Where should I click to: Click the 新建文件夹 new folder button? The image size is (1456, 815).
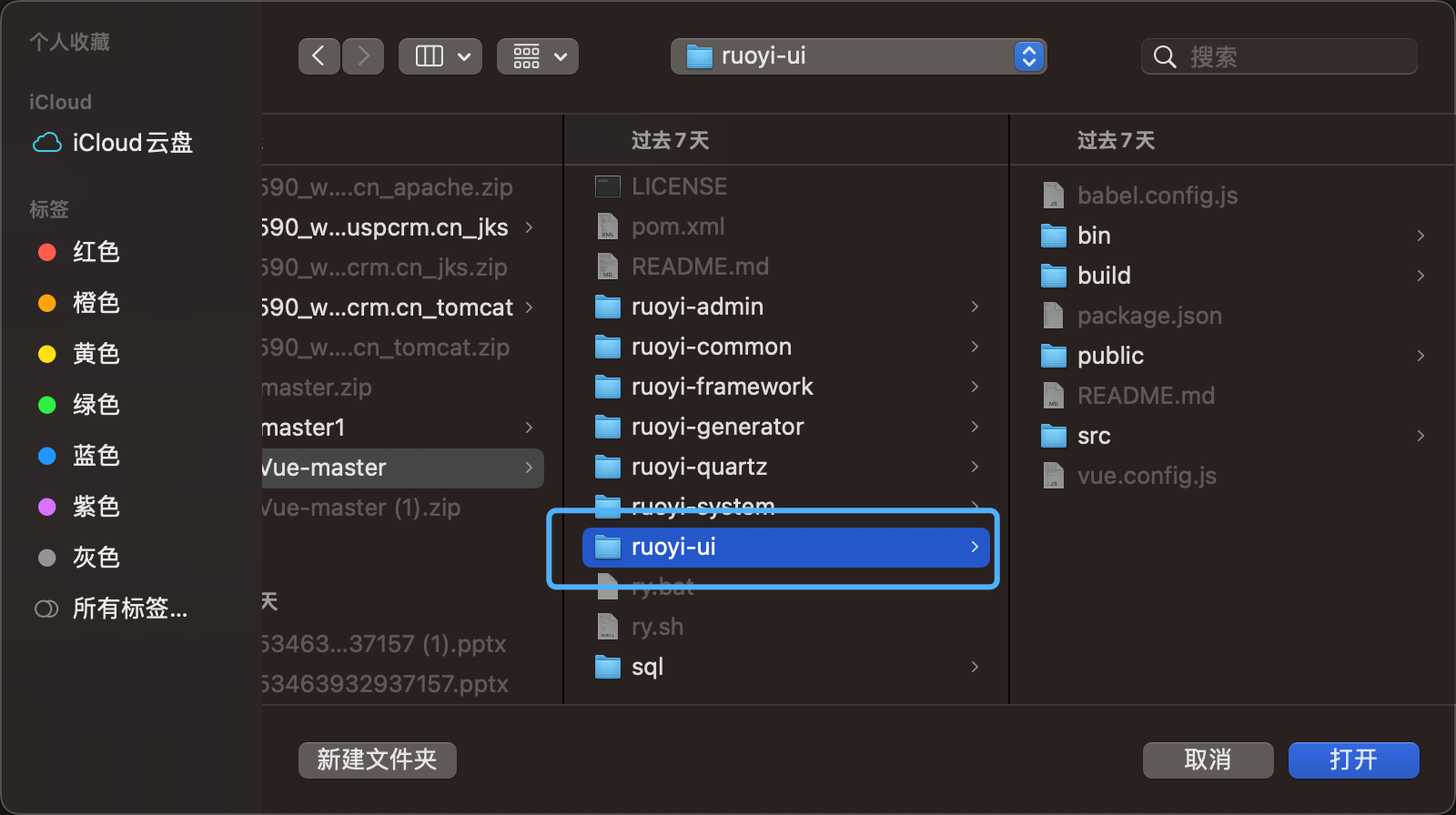(x=377, y=760)
